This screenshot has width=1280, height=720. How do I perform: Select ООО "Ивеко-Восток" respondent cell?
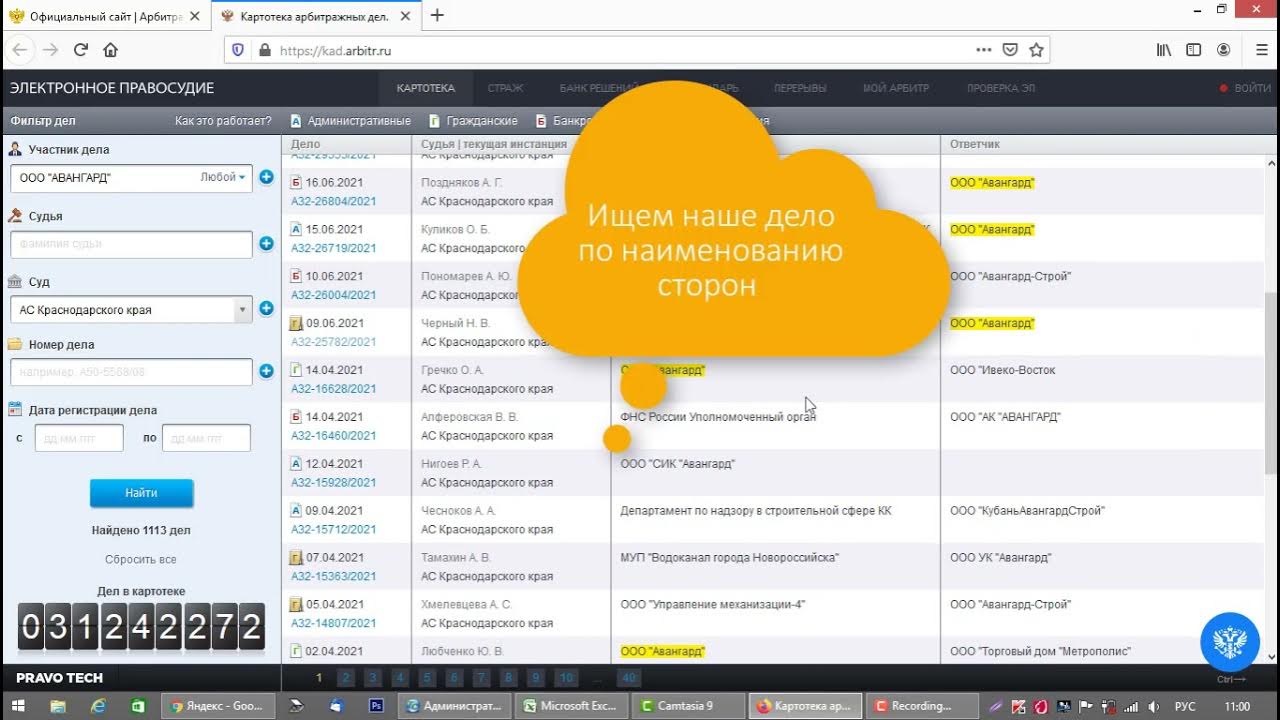[1003, 370]
